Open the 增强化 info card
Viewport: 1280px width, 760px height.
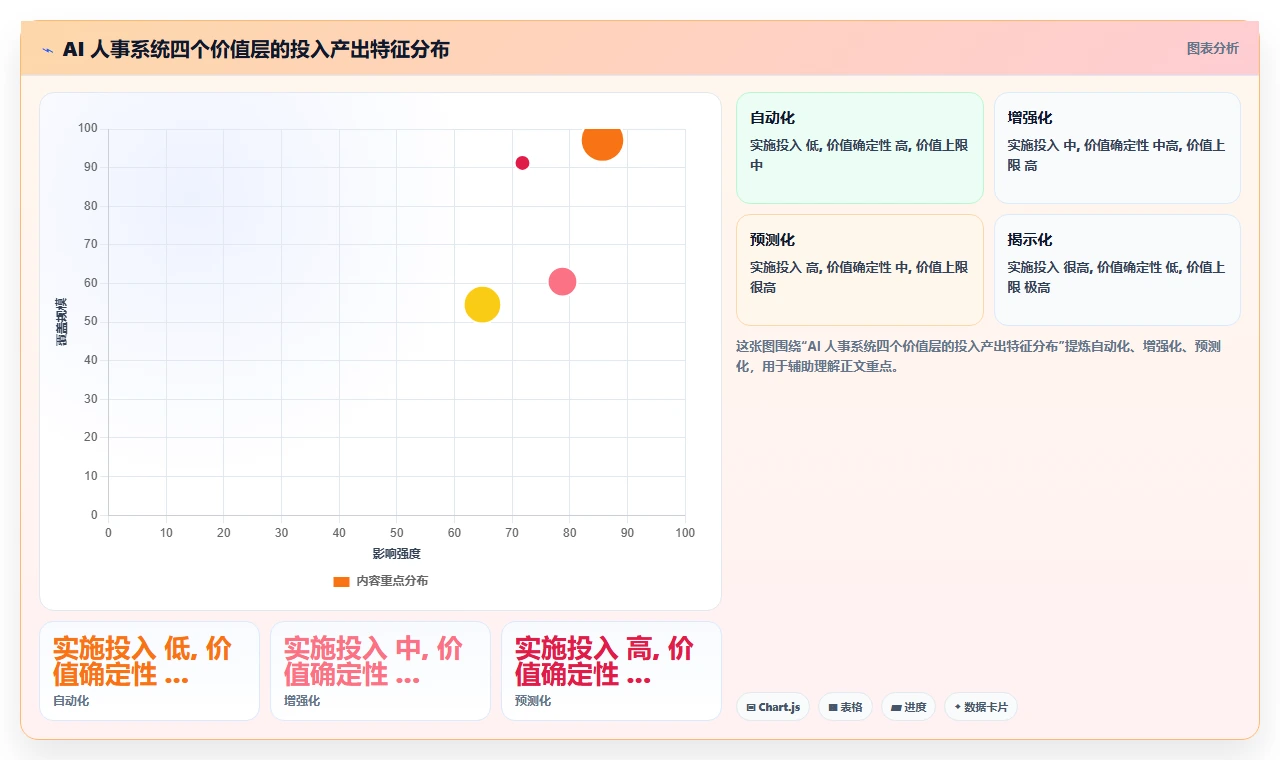pos(1117,148)
